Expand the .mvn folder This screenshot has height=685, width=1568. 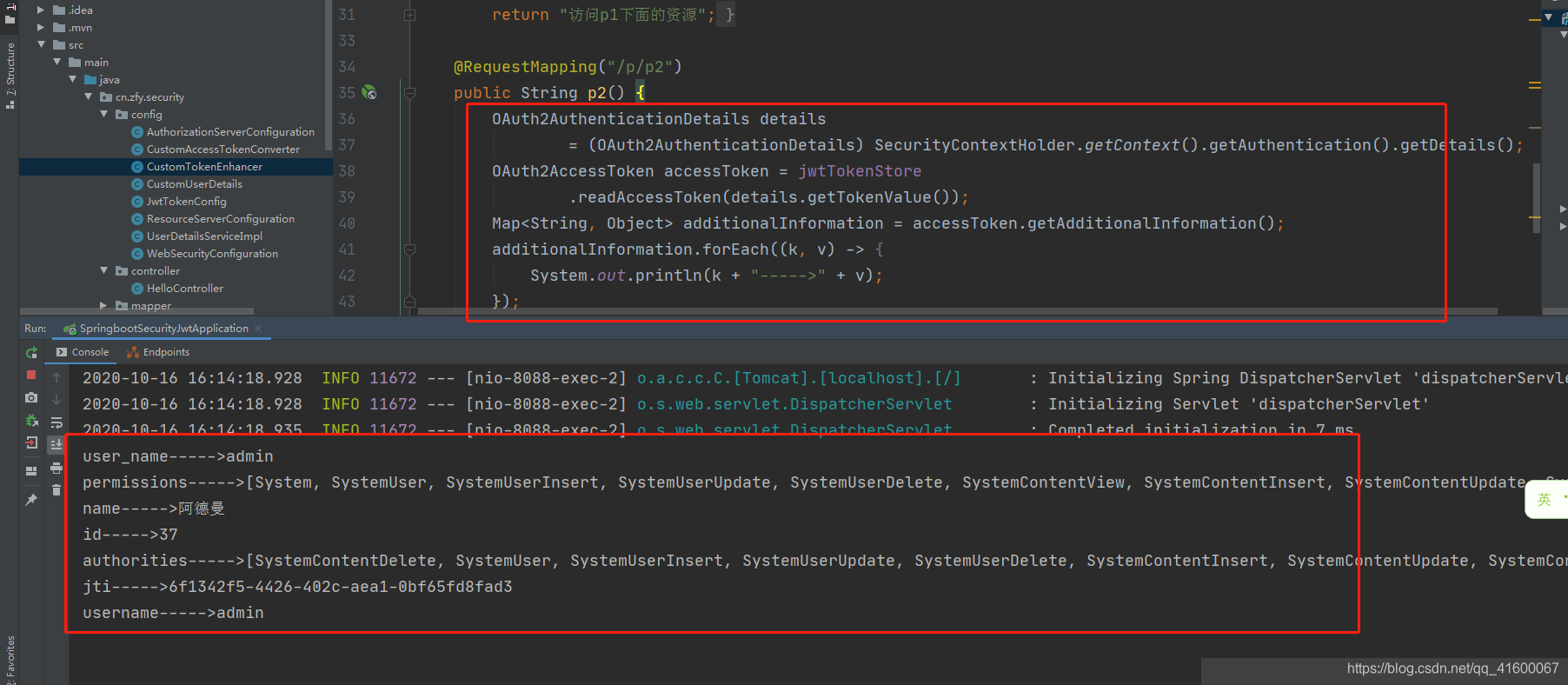pos(41,28)
